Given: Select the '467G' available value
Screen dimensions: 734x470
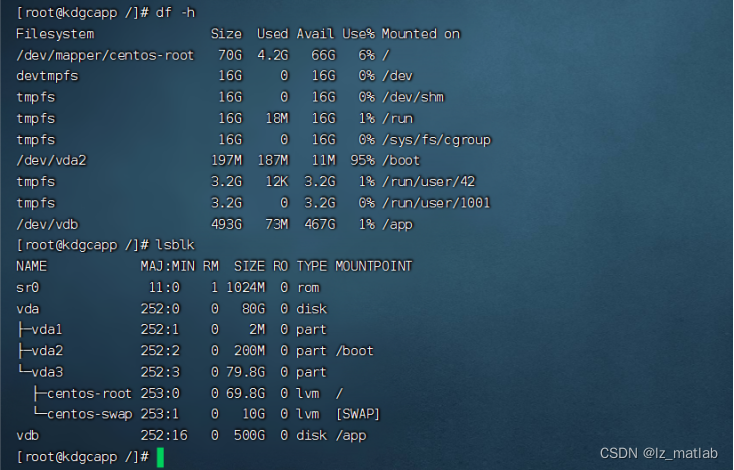Looking at the screenshot, I should (320, 224).
